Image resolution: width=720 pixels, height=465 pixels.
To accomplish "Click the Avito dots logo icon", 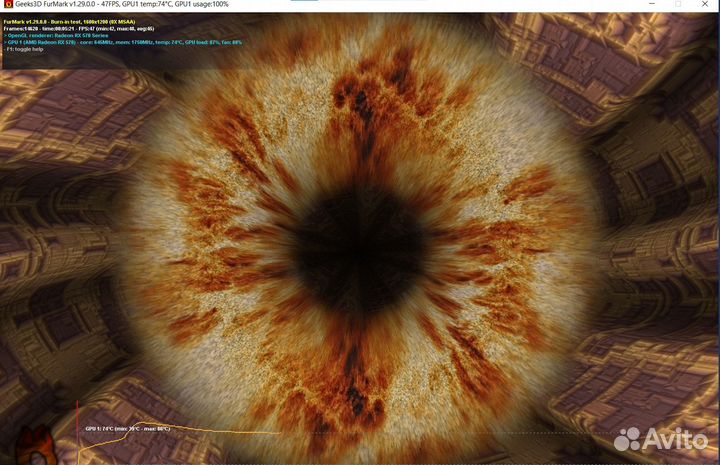I will [x=628, y=438].
